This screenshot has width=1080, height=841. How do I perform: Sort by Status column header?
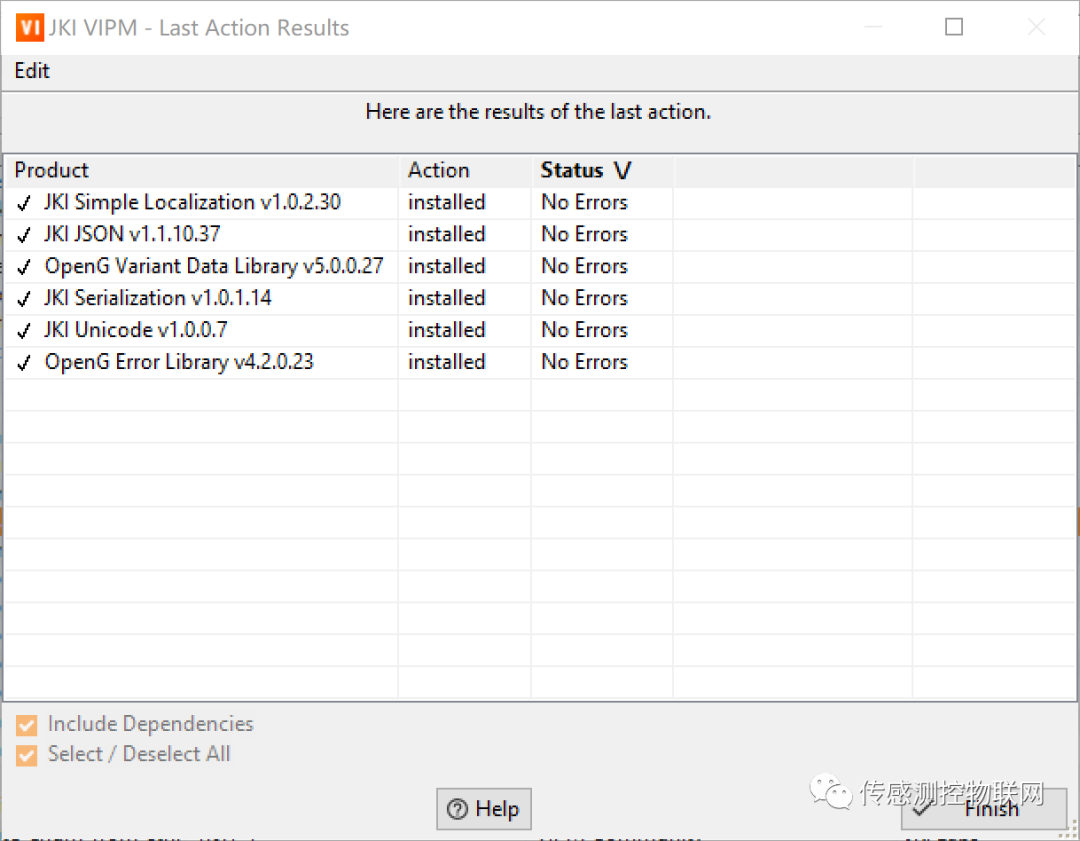point(602,170)
